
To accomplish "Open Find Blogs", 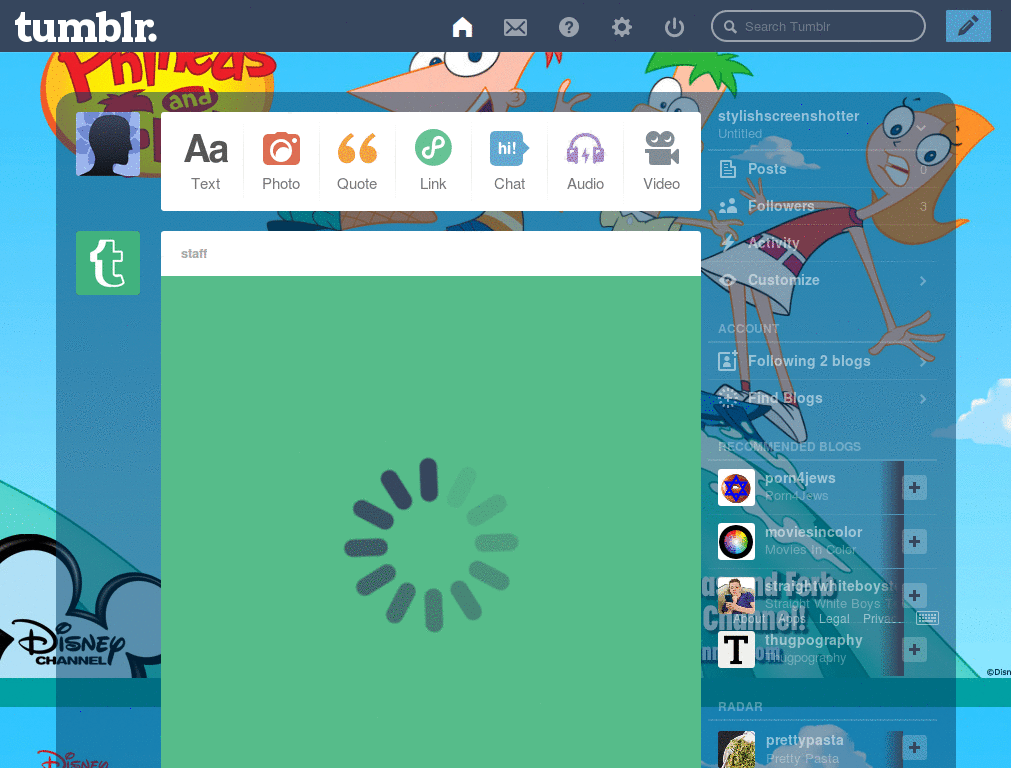I will (x=823, y=398).
